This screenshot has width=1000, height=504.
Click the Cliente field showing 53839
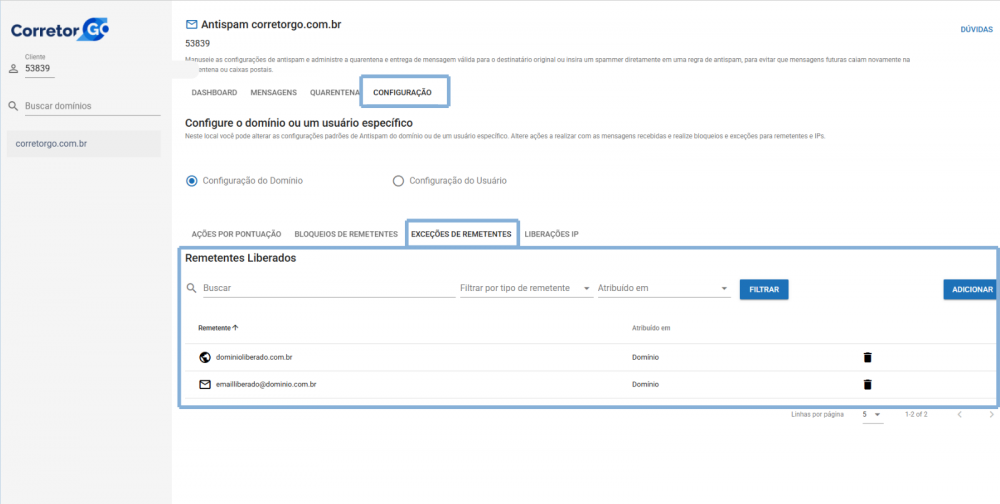[x=40, y=68]
